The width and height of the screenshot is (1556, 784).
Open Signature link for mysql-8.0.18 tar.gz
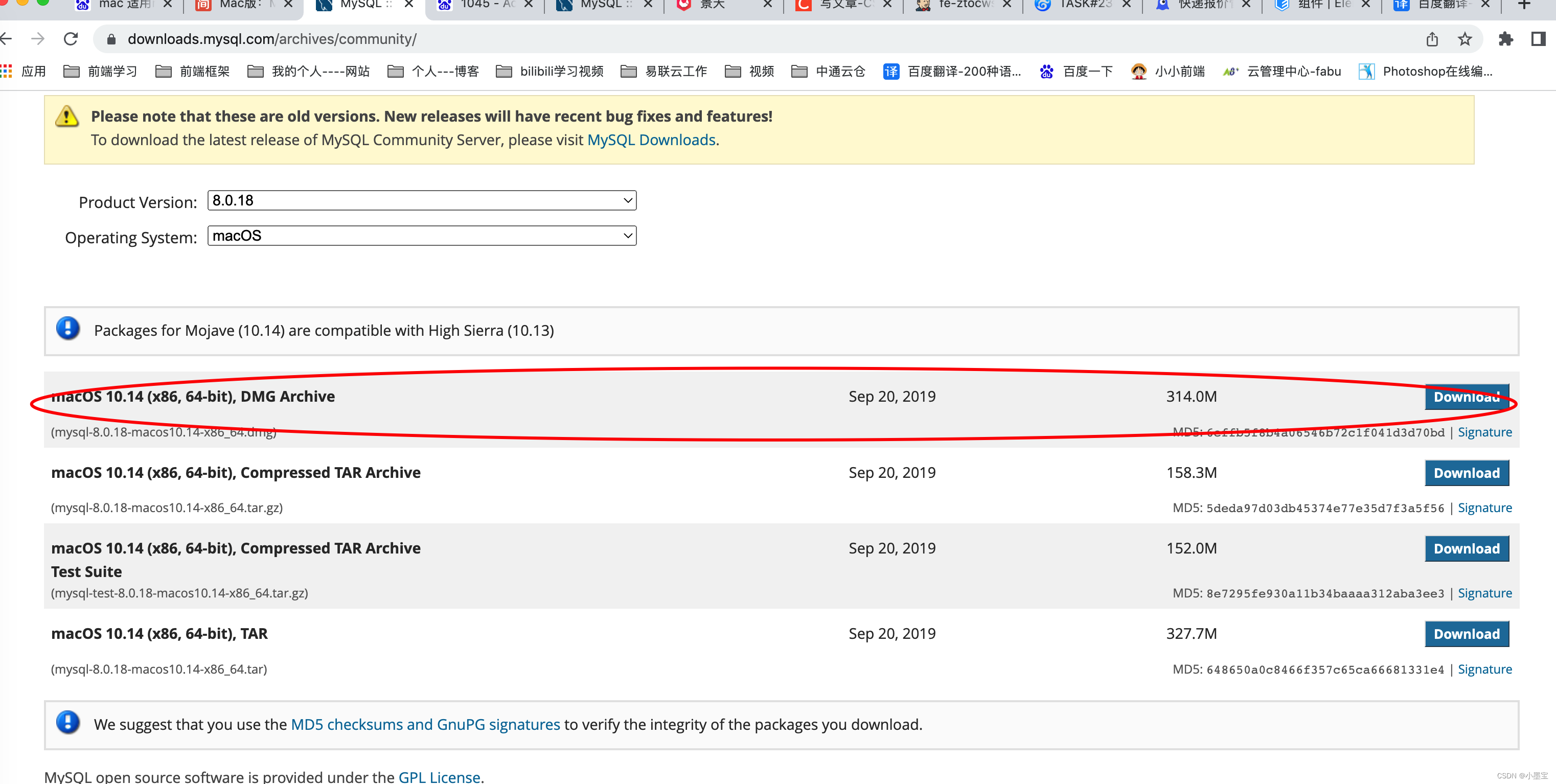[1485, 508]
